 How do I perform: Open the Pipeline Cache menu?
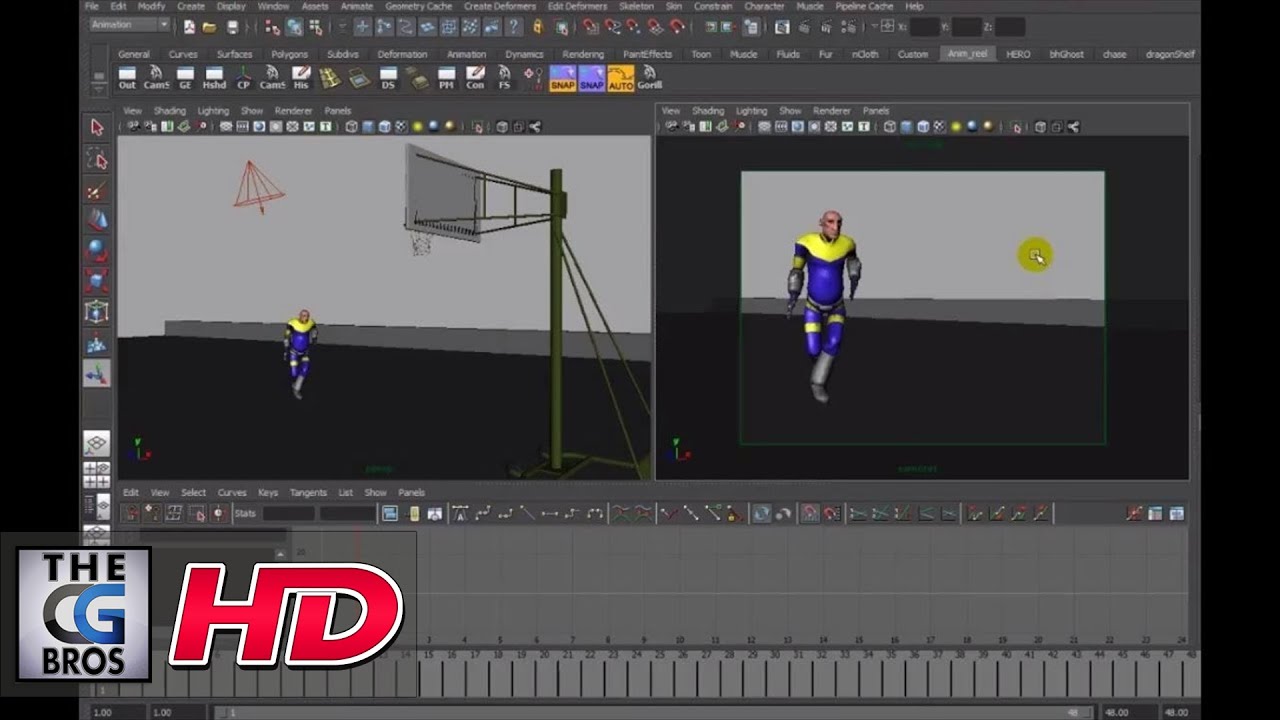[x=864, y=6]
